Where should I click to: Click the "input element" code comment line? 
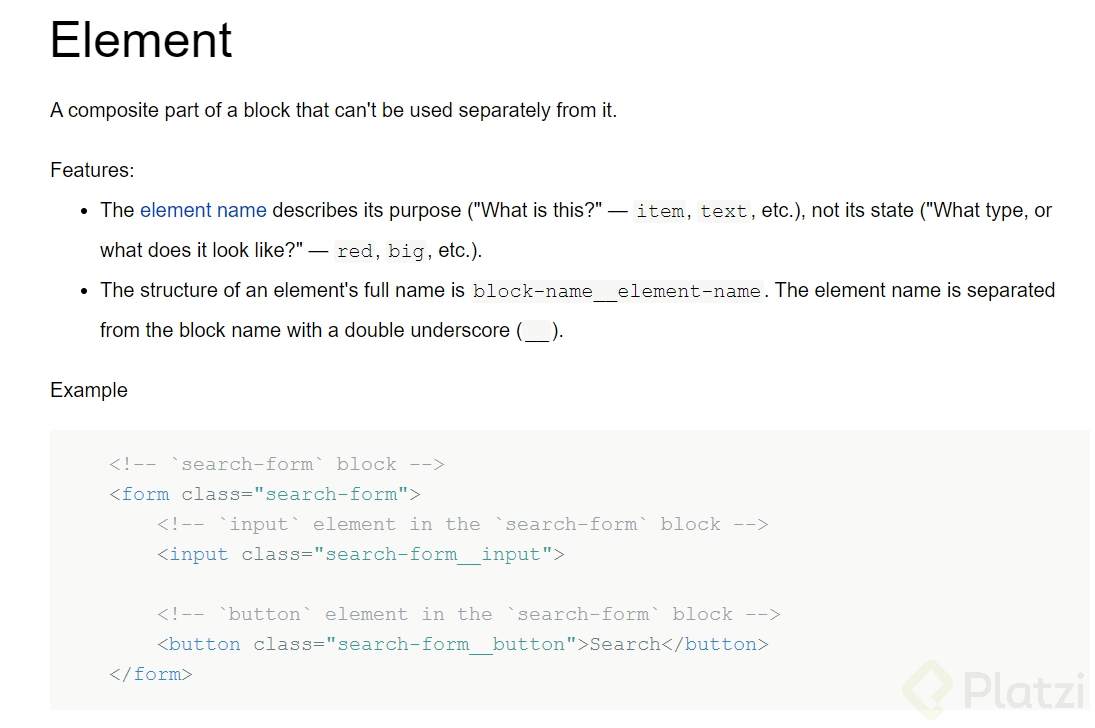462,524
